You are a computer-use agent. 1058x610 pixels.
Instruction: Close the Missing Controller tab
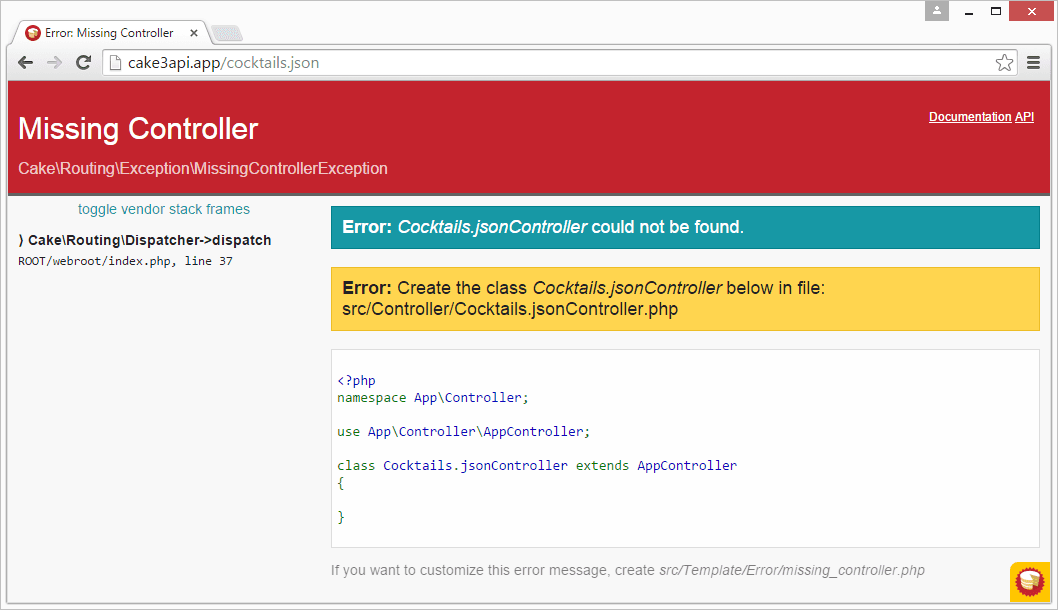click(194, 33)
